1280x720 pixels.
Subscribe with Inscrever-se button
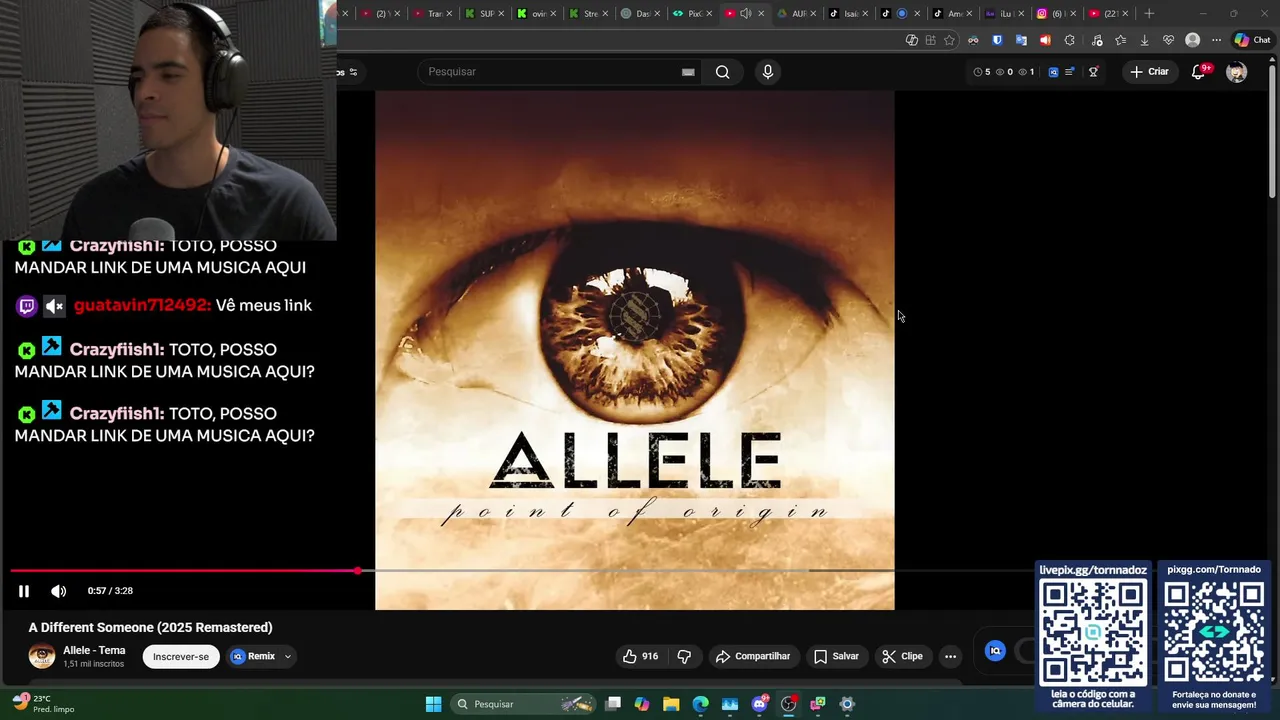click(181, 656)
